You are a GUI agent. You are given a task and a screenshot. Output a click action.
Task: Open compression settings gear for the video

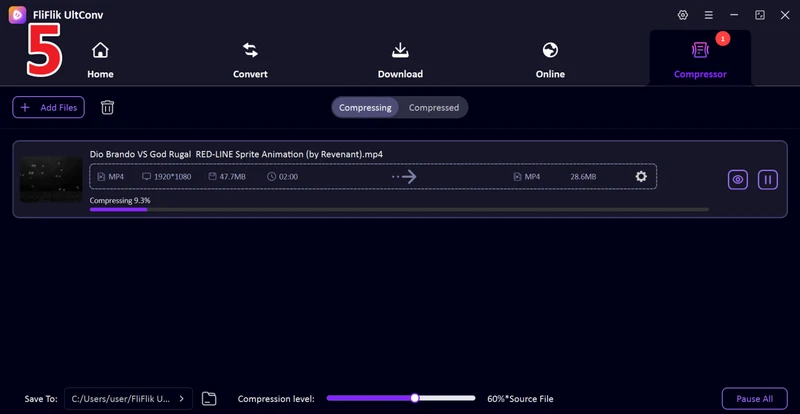(x=641, y=177)
